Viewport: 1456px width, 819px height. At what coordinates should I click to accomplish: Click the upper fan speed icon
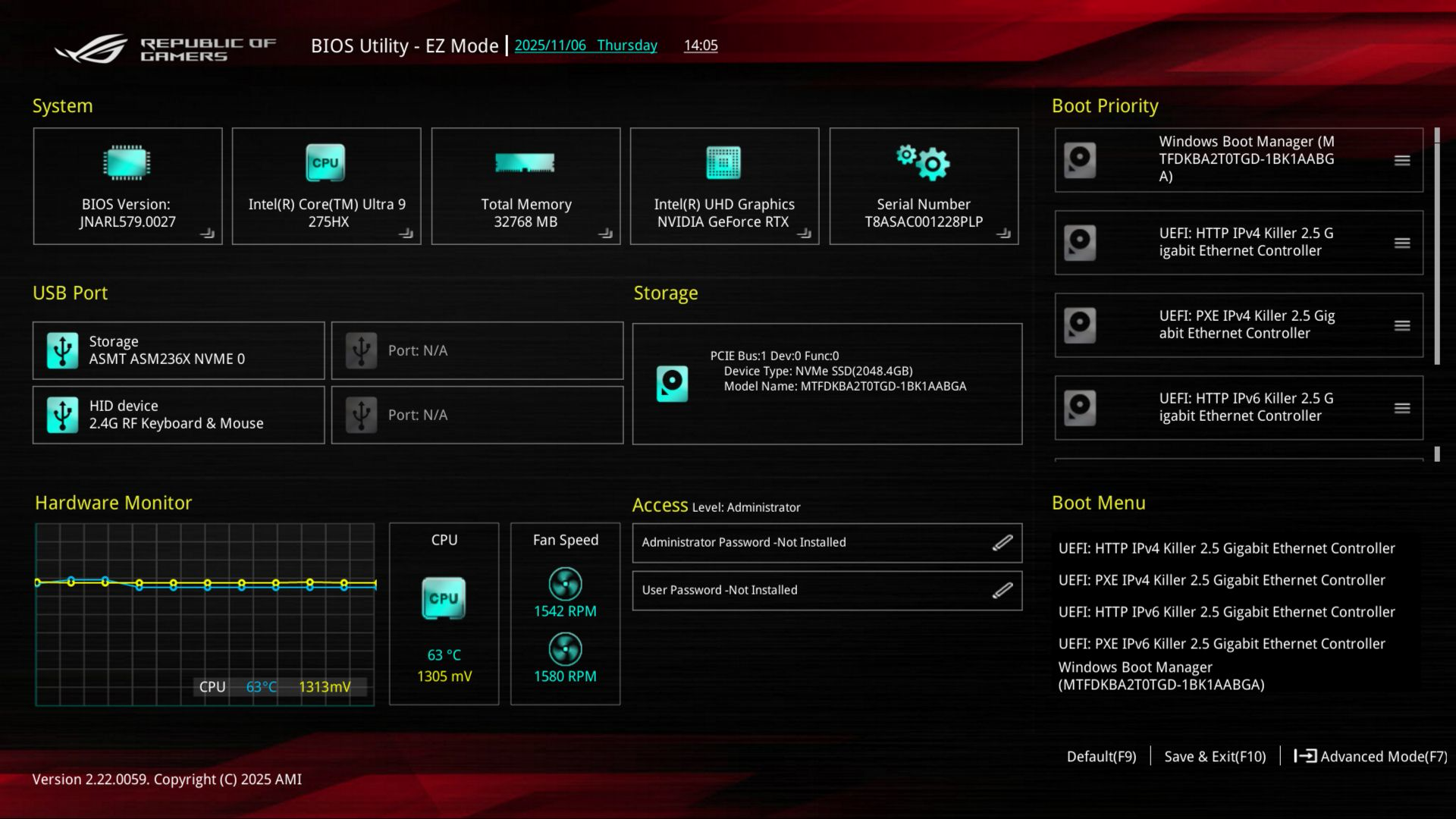pyautogui.click(x=565, y=584)
